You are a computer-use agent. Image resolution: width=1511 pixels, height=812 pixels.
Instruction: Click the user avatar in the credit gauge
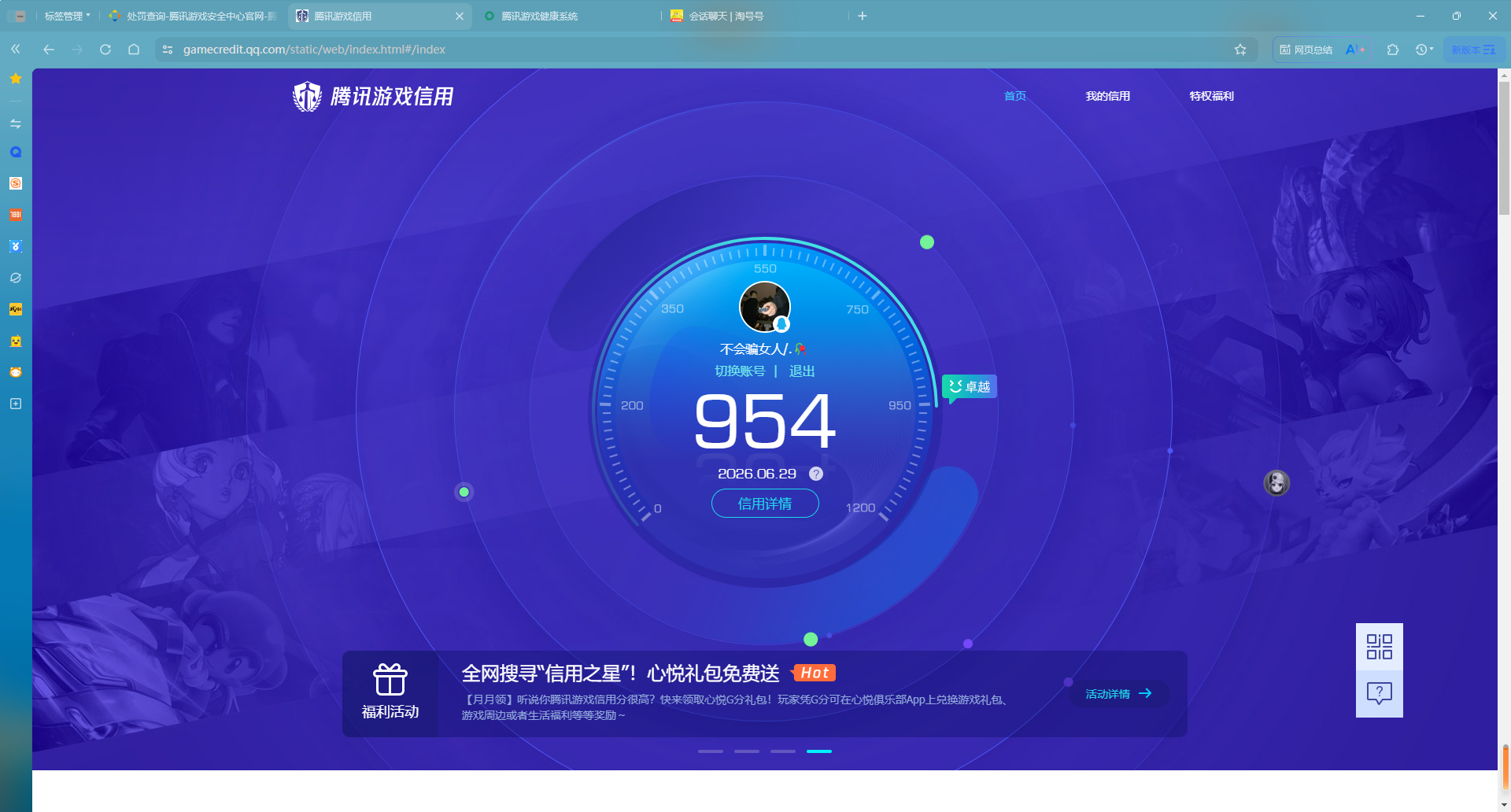pos(765,307)
